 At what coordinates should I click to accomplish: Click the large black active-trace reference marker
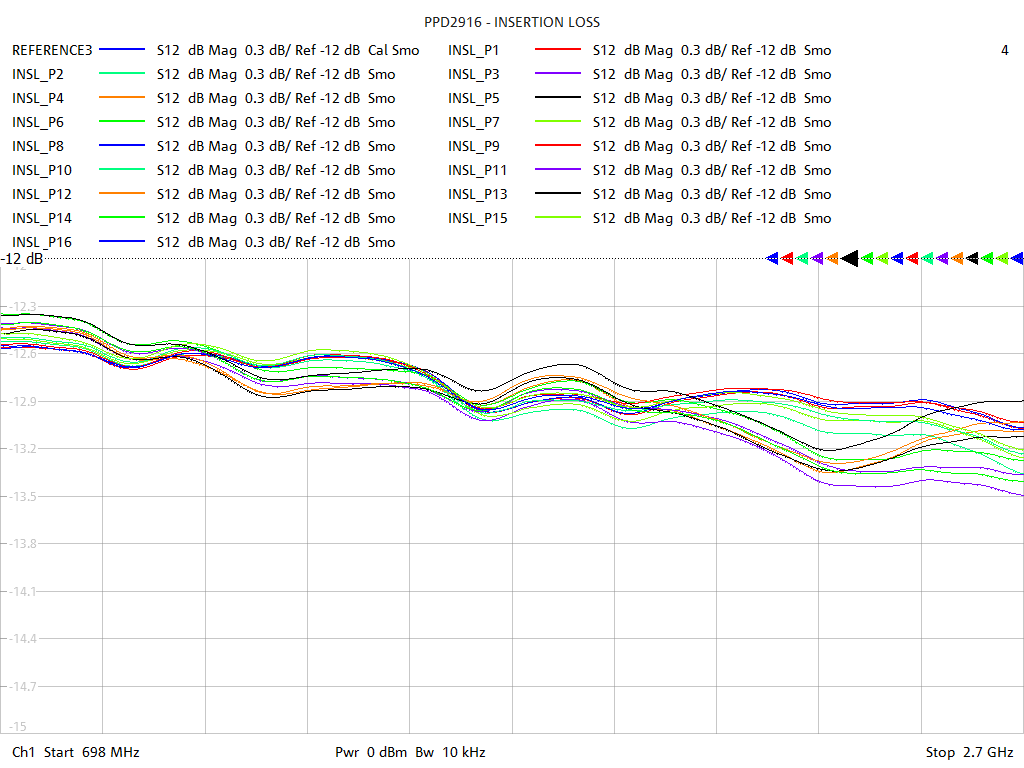coord(850,259)
